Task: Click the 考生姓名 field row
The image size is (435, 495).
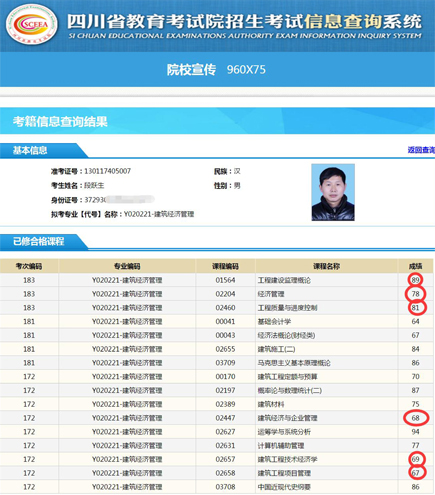Action: [x=78, y=186]
